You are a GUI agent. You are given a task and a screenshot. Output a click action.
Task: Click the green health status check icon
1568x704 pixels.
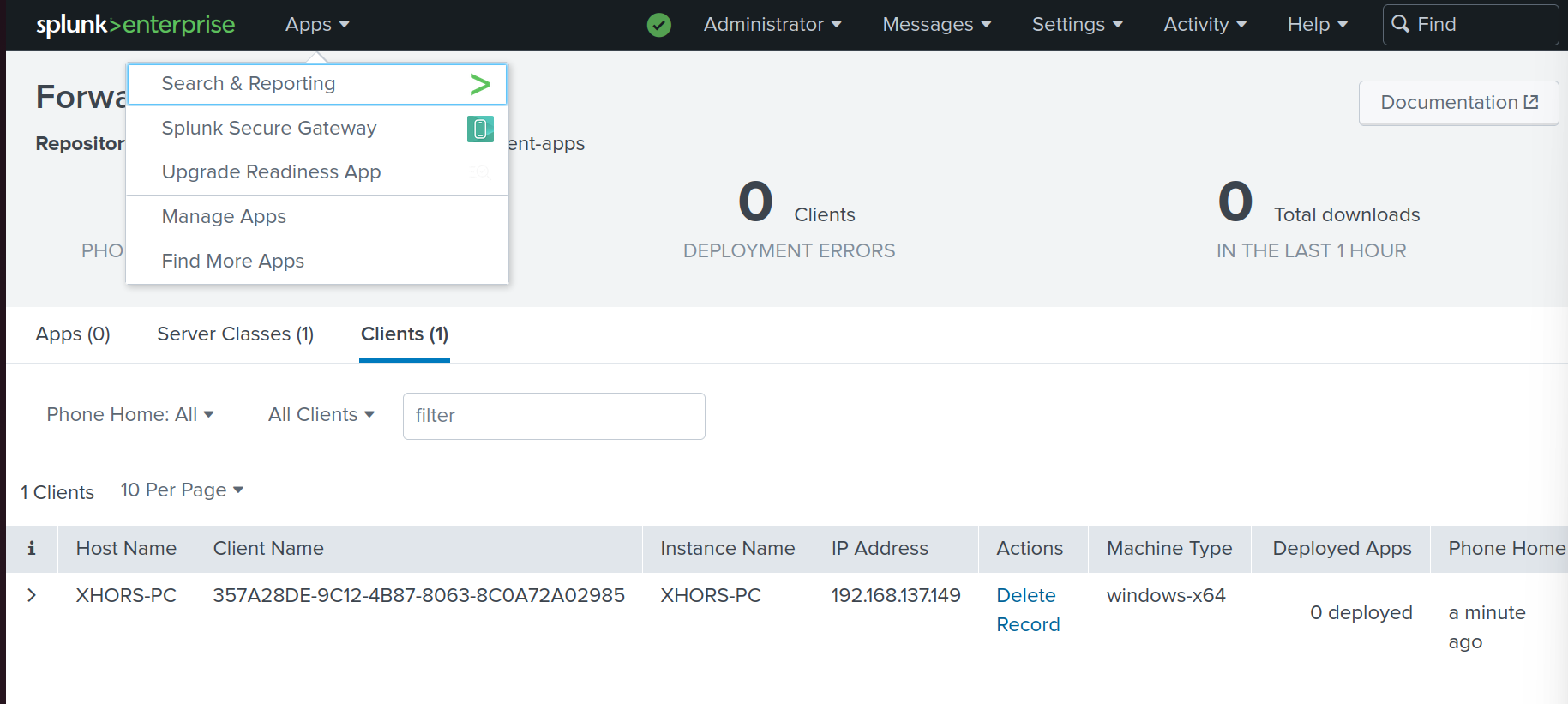659,25
